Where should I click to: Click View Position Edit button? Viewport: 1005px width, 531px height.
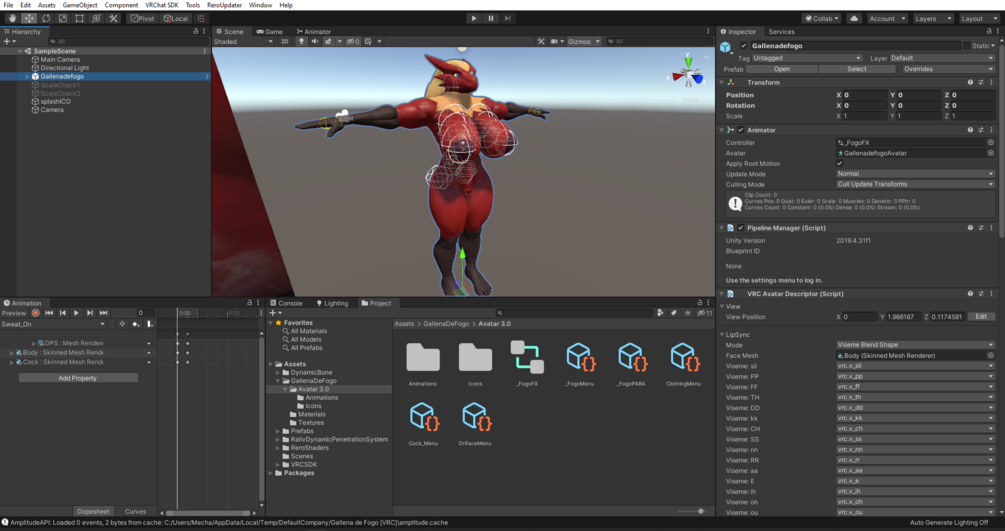[981, 317]
